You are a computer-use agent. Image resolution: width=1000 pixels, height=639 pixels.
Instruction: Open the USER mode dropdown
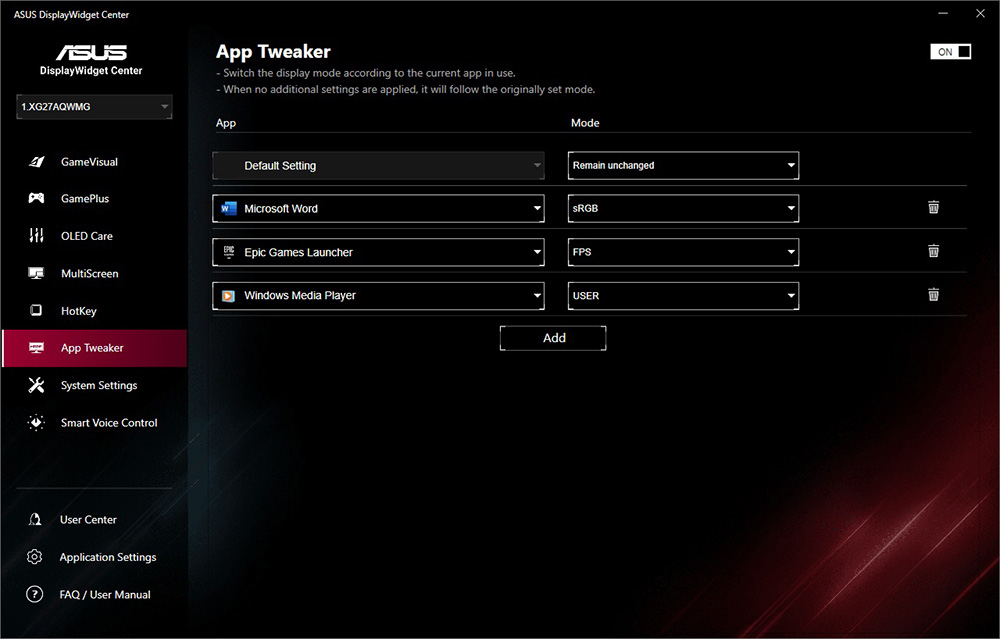[683, 296]
